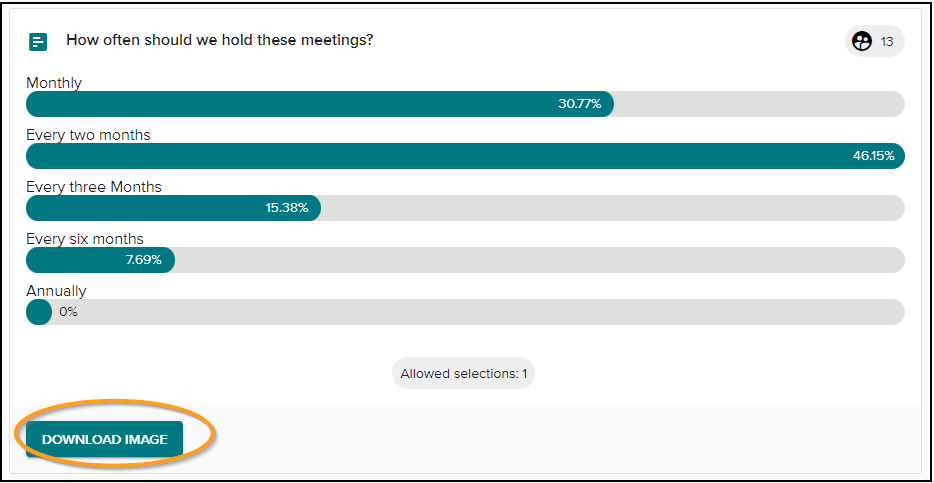Screen dimensions: 934x483
Task: Click the poll question icon beside the title
Action: click(x=38, y=42)
